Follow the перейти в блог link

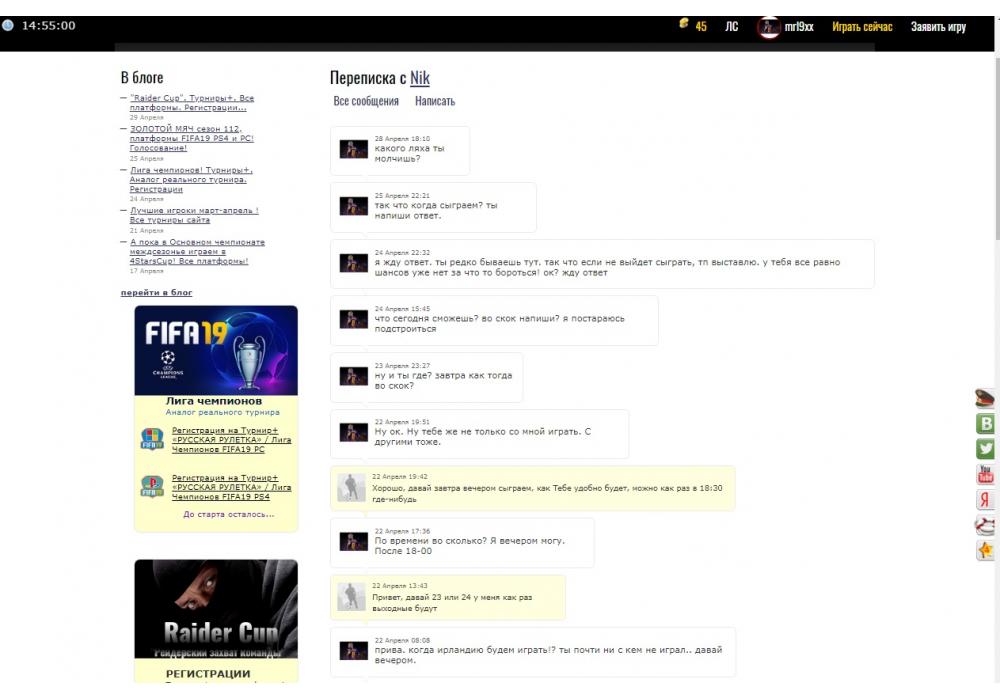(156, 293)
